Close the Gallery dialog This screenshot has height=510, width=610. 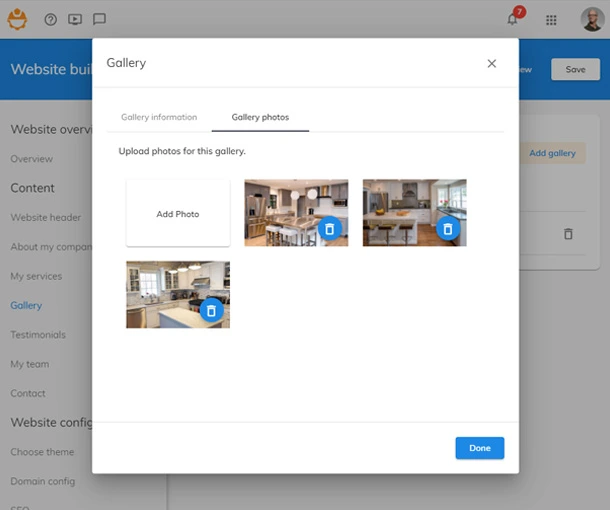(x=491, y=63)
